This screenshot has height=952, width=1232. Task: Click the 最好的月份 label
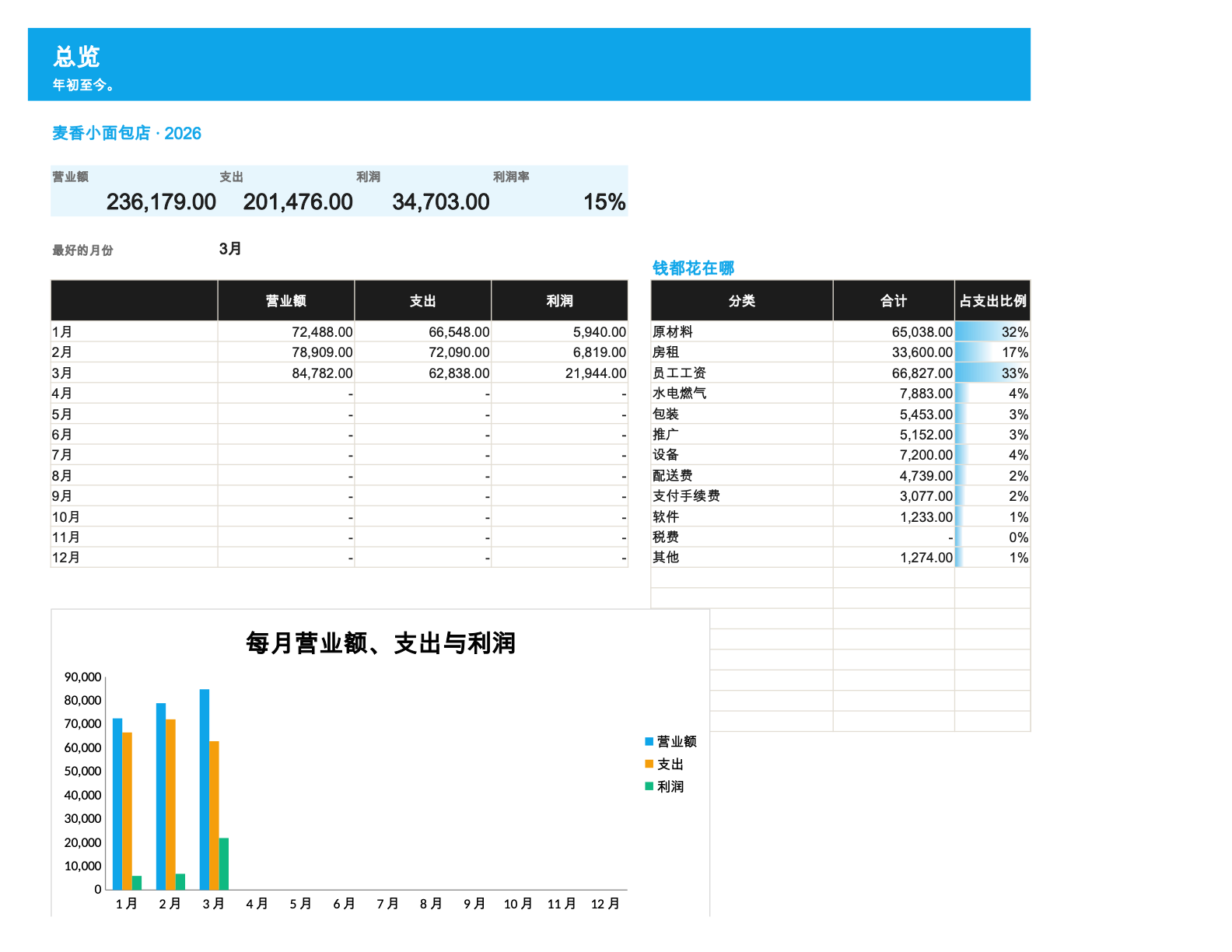tap(82, 250)
